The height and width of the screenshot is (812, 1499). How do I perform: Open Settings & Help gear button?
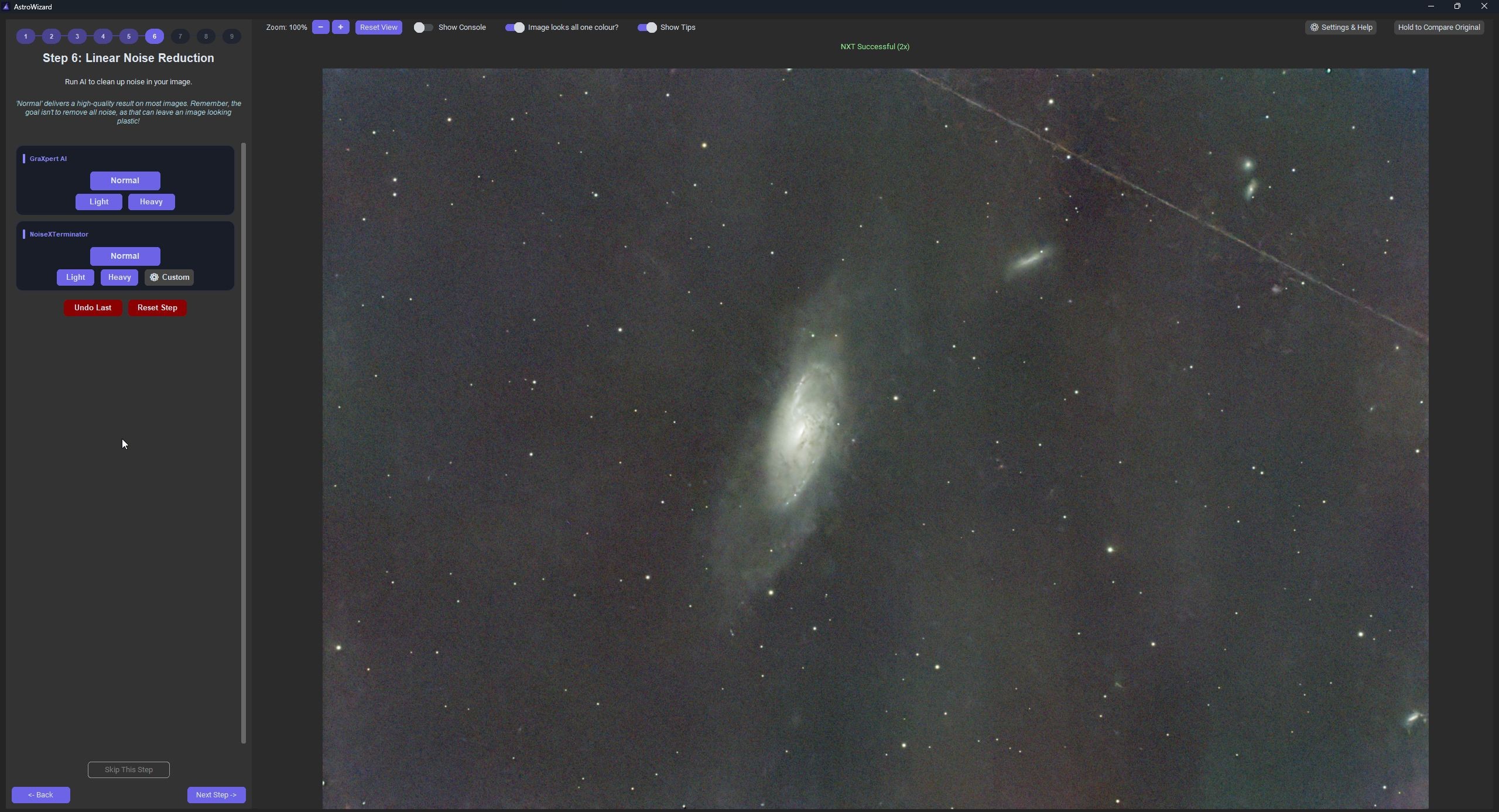1341,28
